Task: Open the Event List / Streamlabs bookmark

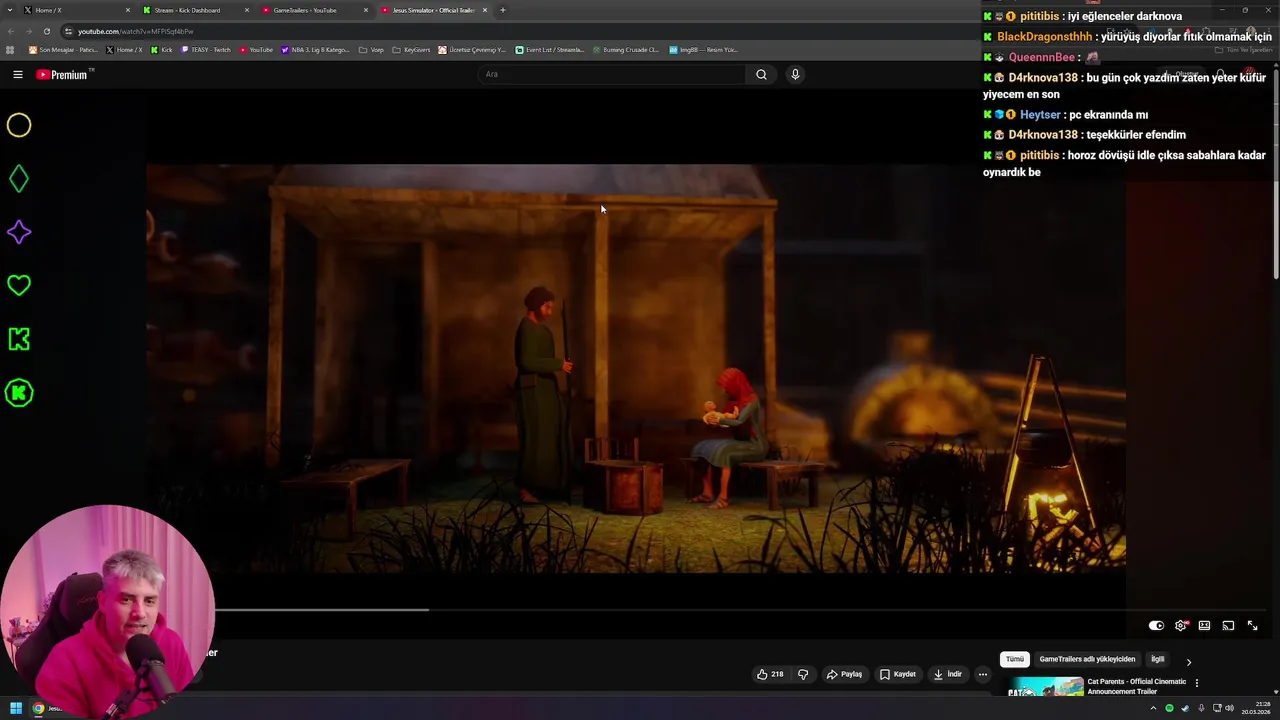Action: pos(549,49)
